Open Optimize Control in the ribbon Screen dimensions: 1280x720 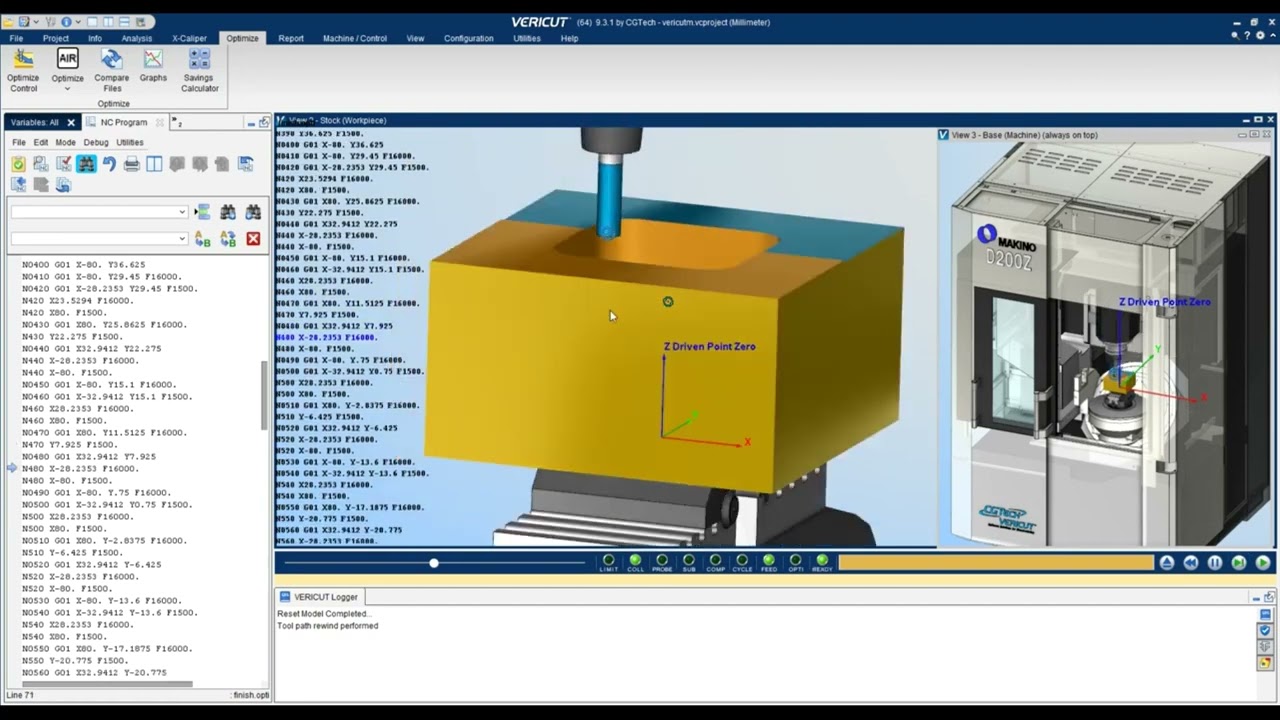tap(23, 70)
